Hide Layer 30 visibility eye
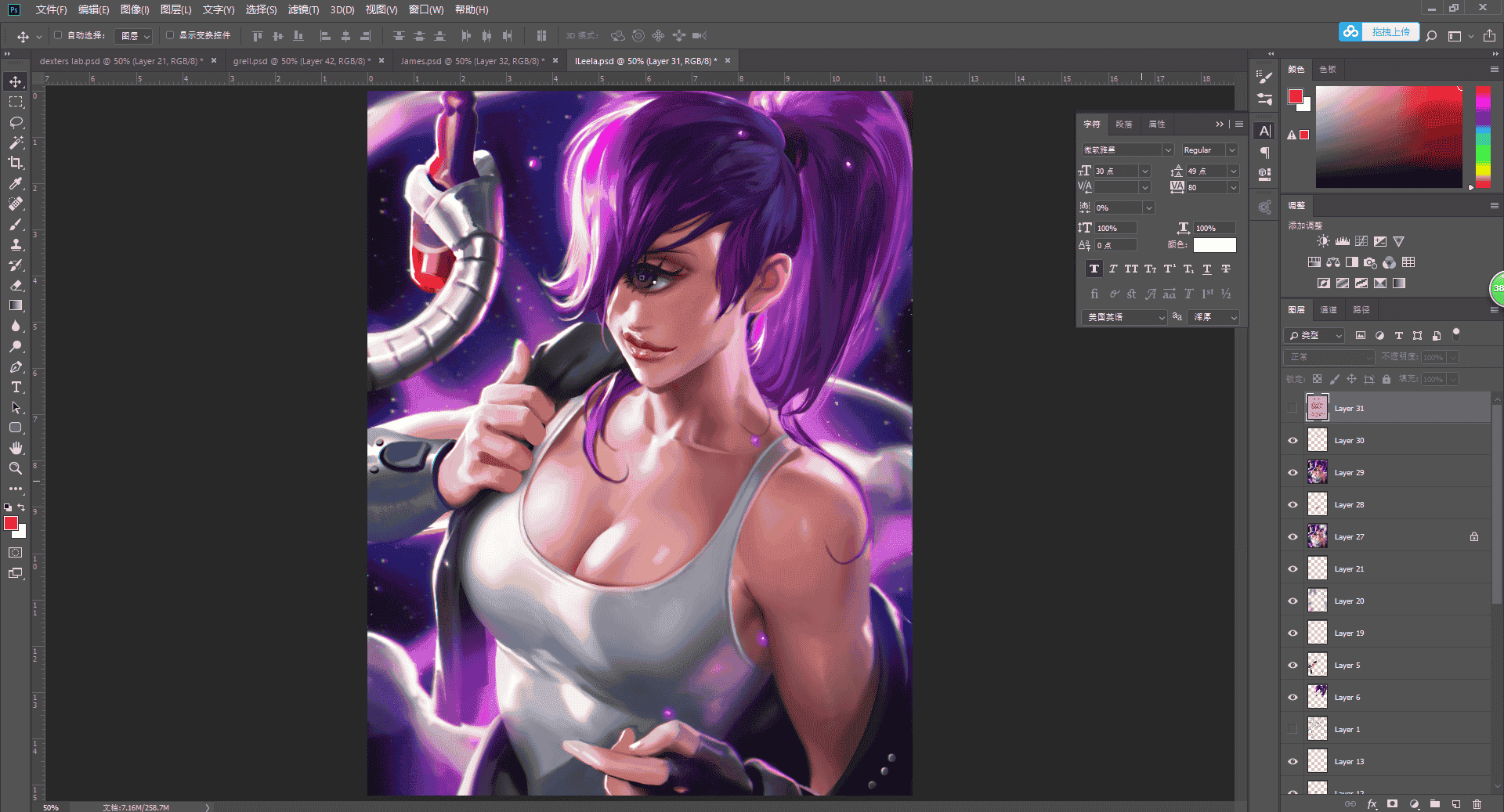Screen dimensions: 1504x812 (1292, 441)
